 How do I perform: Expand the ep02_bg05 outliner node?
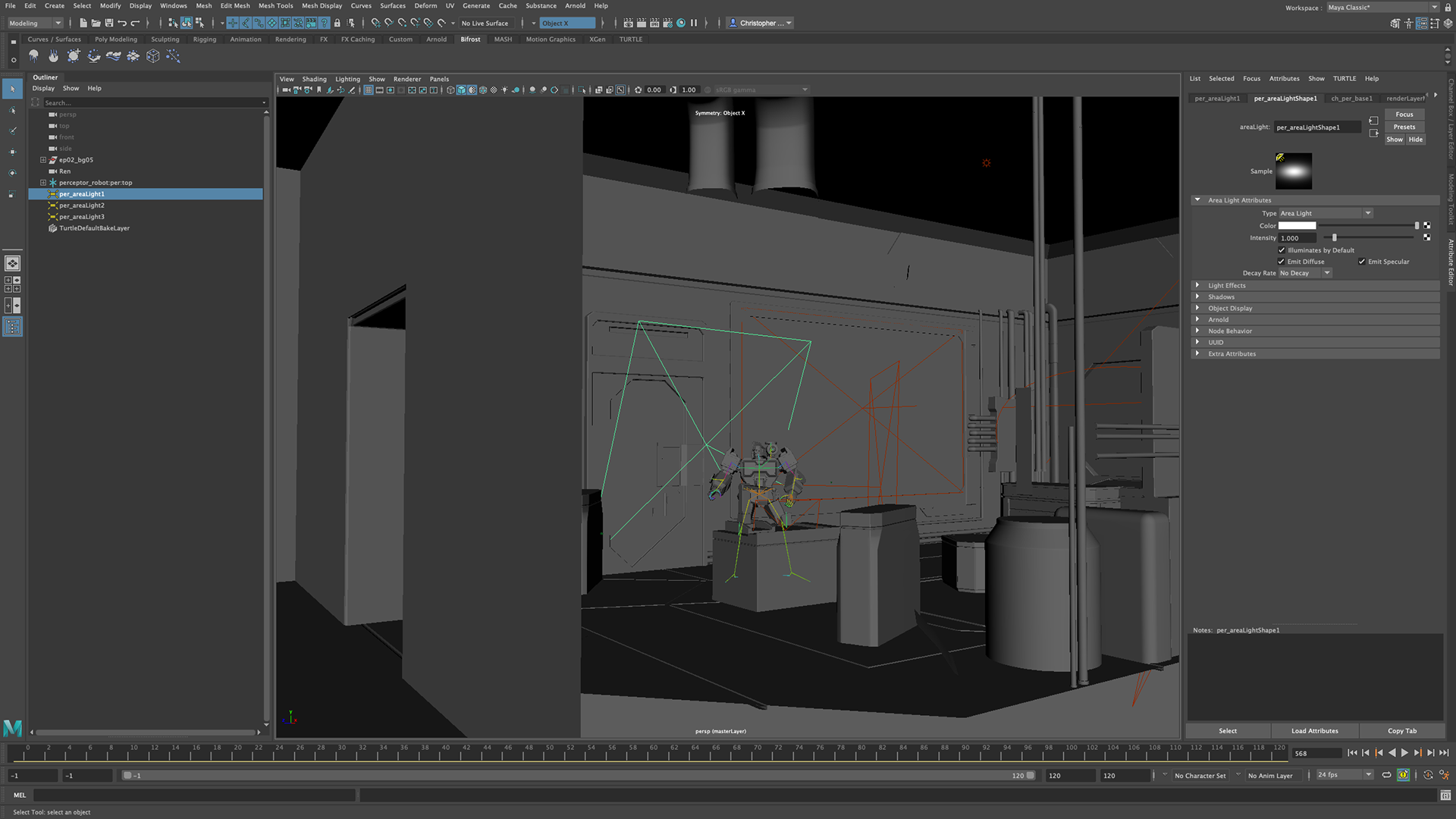(x=43, y=160)
